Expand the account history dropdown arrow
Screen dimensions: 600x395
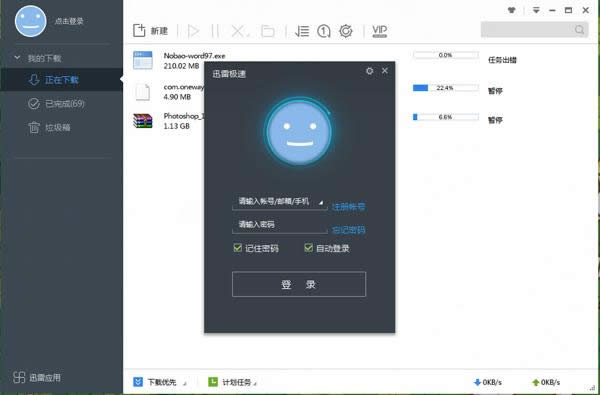[x=321, y=202]
